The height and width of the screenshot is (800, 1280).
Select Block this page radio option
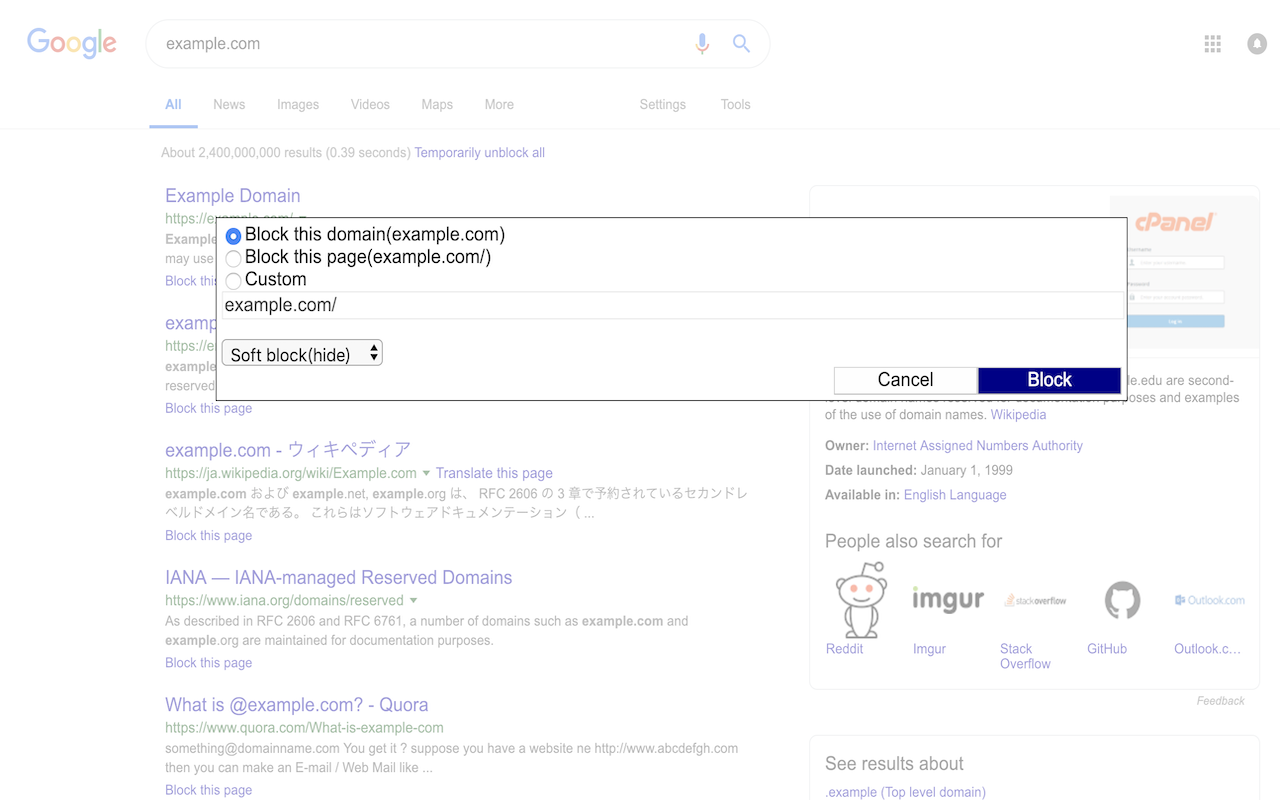point(233,258)
